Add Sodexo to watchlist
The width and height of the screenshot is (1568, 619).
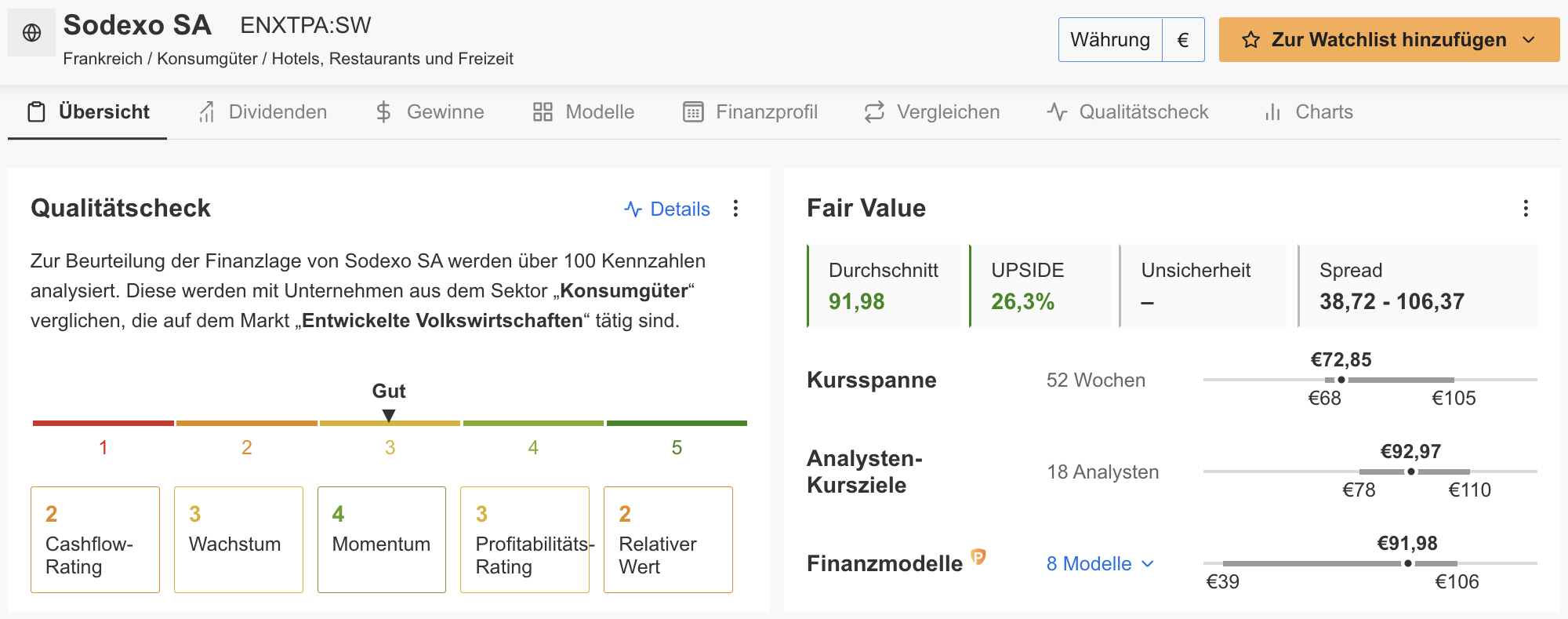pyautogui.click(x=1389, y=40)
